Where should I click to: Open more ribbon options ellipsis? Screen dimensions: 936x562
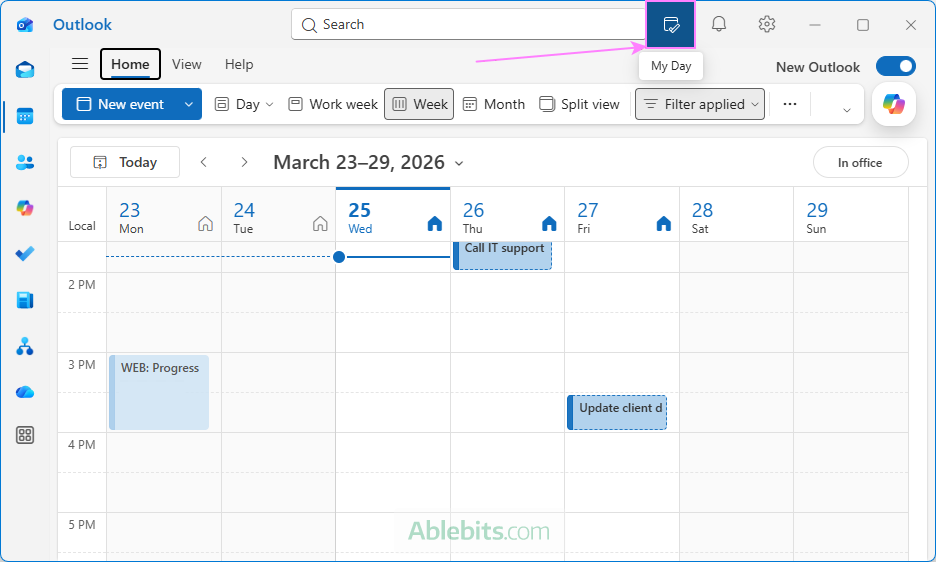tap(790, 104)
